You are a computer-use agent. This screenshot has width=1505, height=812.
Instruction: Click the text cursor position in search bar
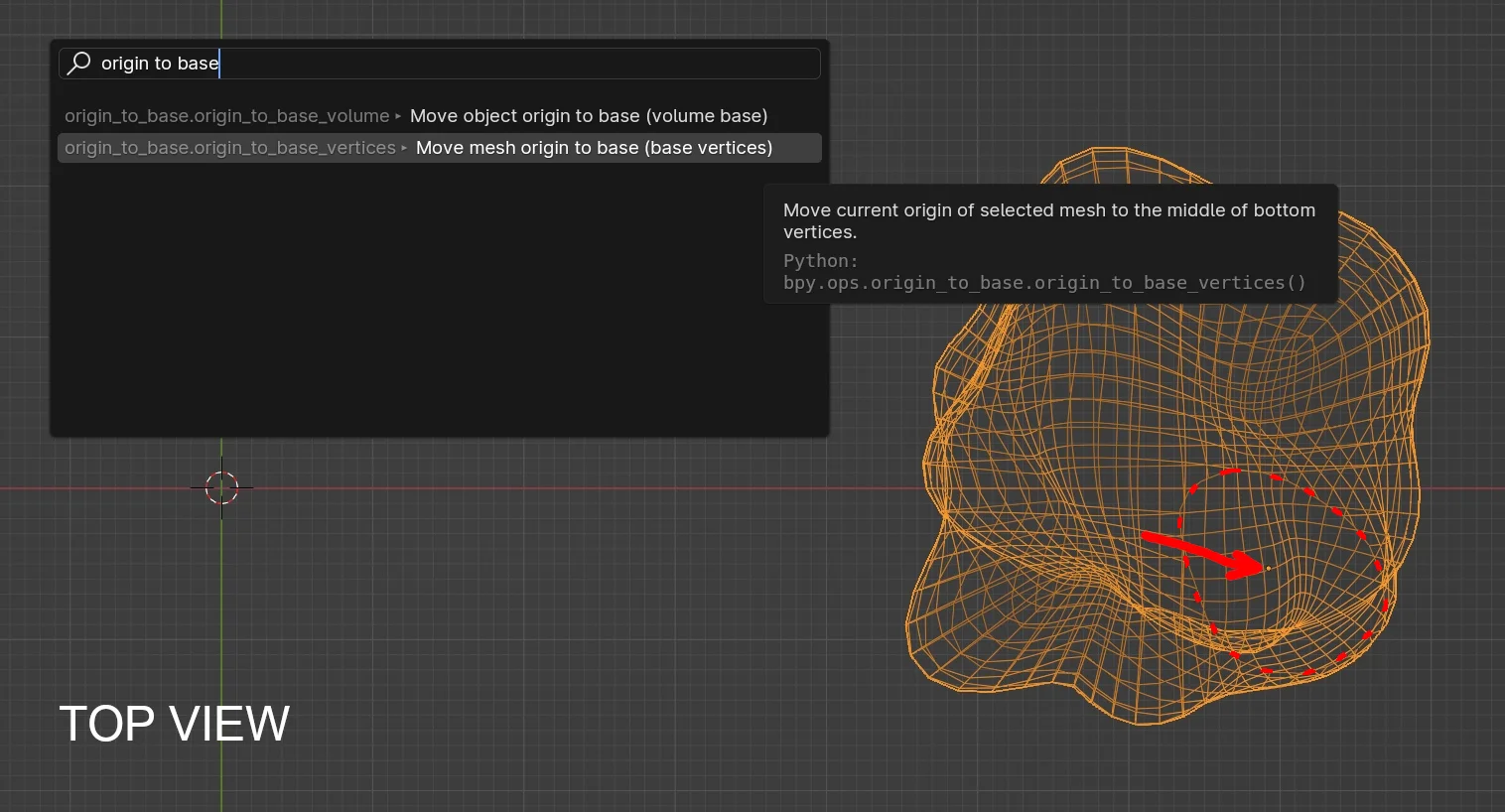coord(219,63)
